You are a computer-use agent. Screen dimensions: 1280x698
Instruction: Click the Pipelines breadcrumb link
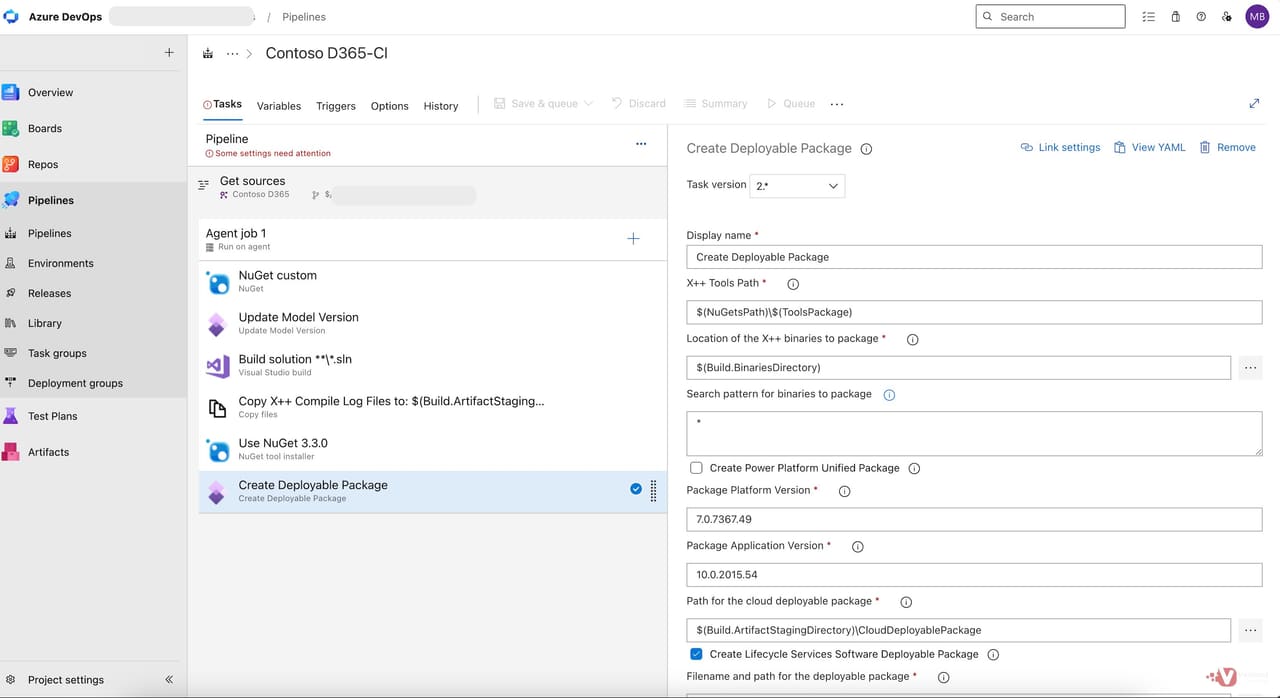pyautogui.click(x=304, y=17)
